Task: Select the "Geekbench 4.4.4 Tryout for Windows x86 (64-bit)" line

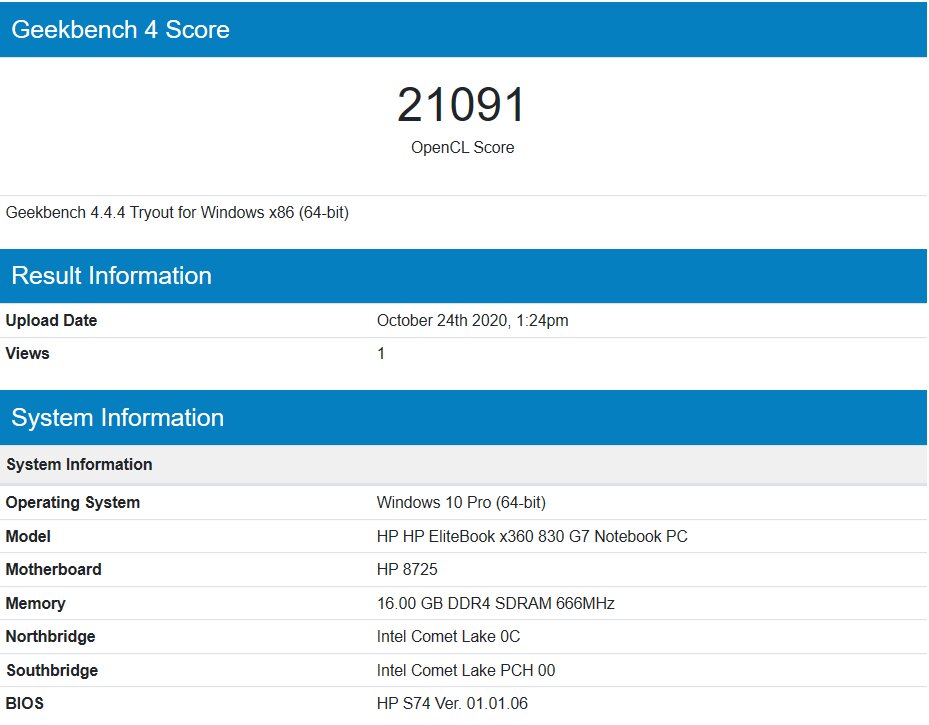Action: (x=177, y=213)
